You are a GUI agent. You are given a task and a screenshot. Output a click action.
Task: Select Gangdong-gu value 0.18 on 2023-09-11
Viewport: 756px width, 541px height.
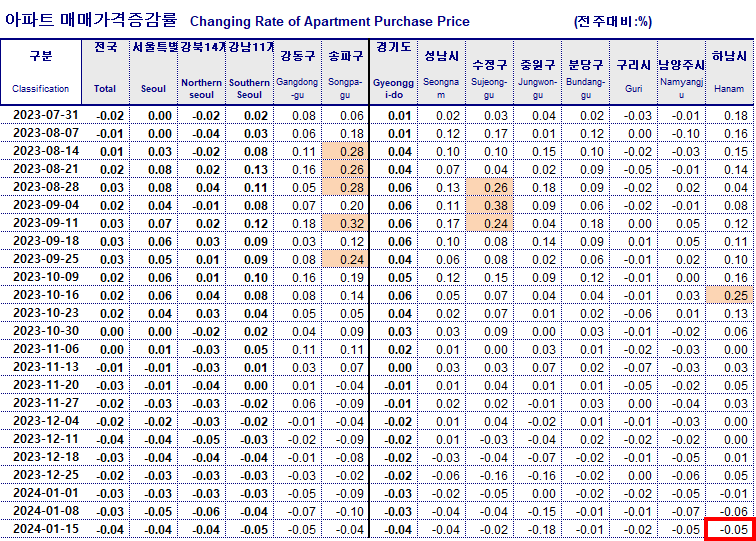[x=297, y=224]
